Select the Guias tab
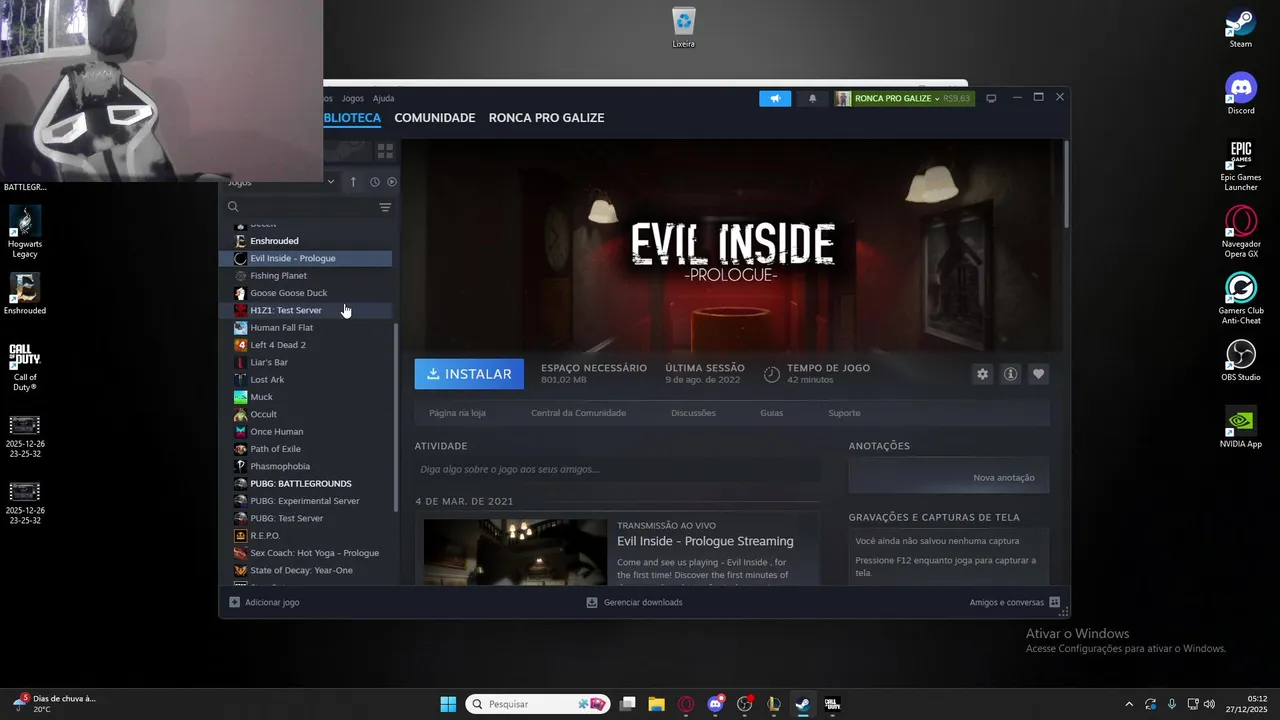The height and width of the screenshot is (720, 1280). pos(772,413)
